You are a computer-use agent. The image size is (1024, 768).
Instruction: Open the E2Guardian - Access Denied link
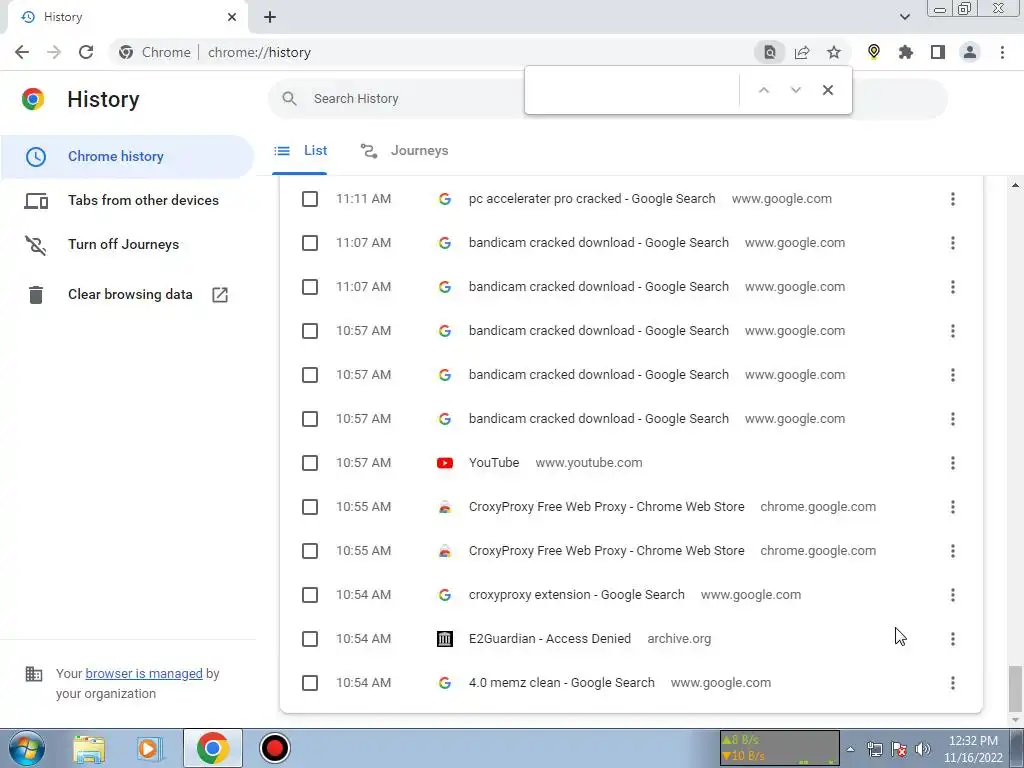[550, 639]
